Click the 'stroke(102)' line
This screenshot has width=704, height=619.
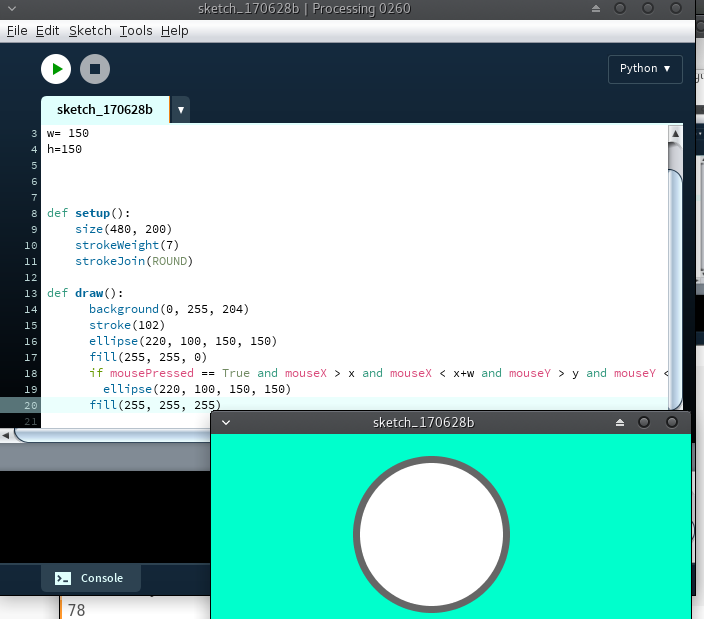(x=127, y=325)
